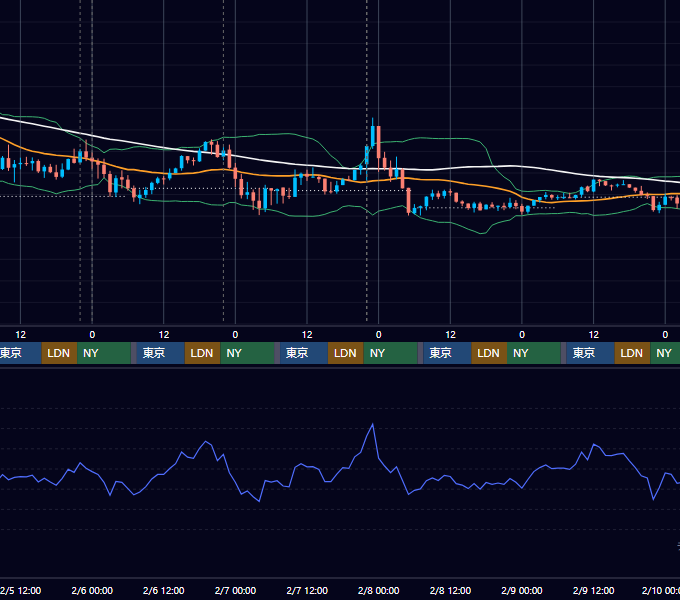
Task: Click the 2/7 00:00 date label
Action: [x=235, y=590]
